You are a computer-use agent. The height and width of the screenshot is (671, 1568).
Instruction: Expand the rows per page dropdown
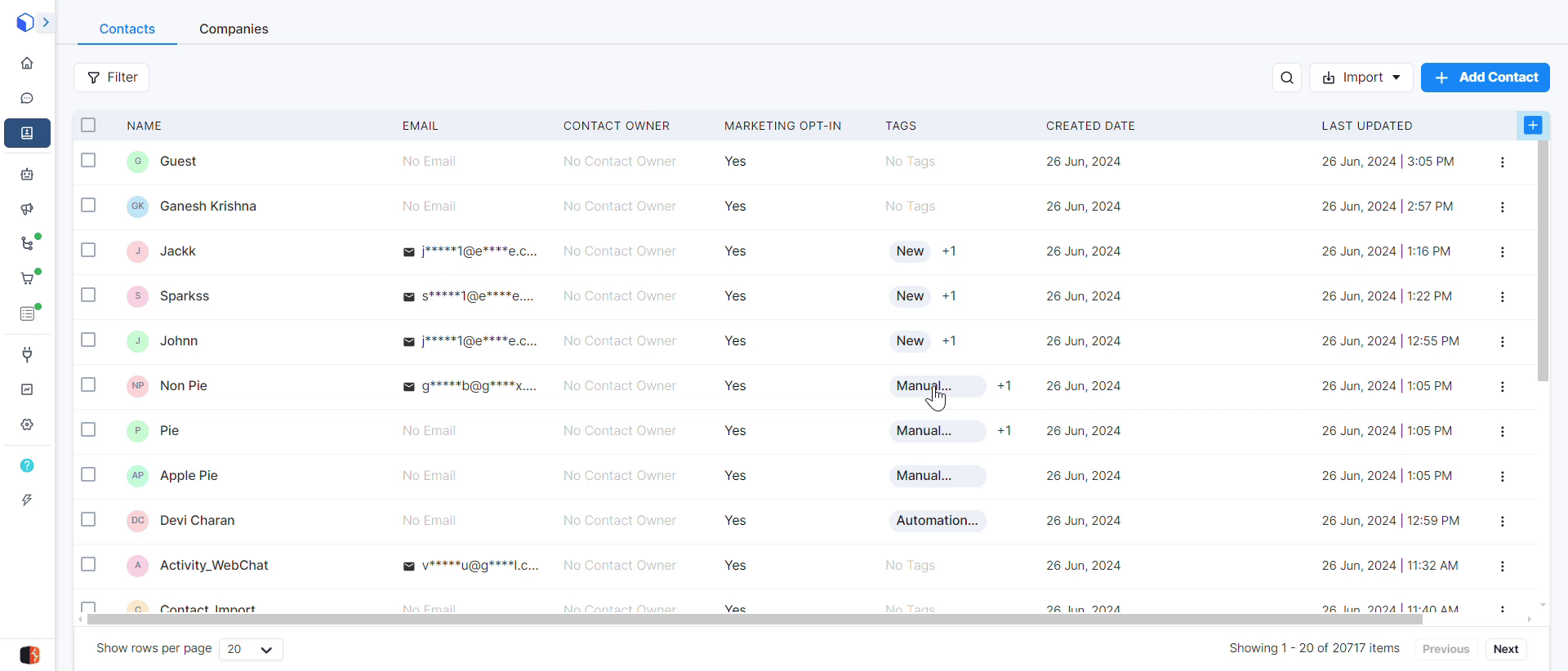click(x=251, y=650)
